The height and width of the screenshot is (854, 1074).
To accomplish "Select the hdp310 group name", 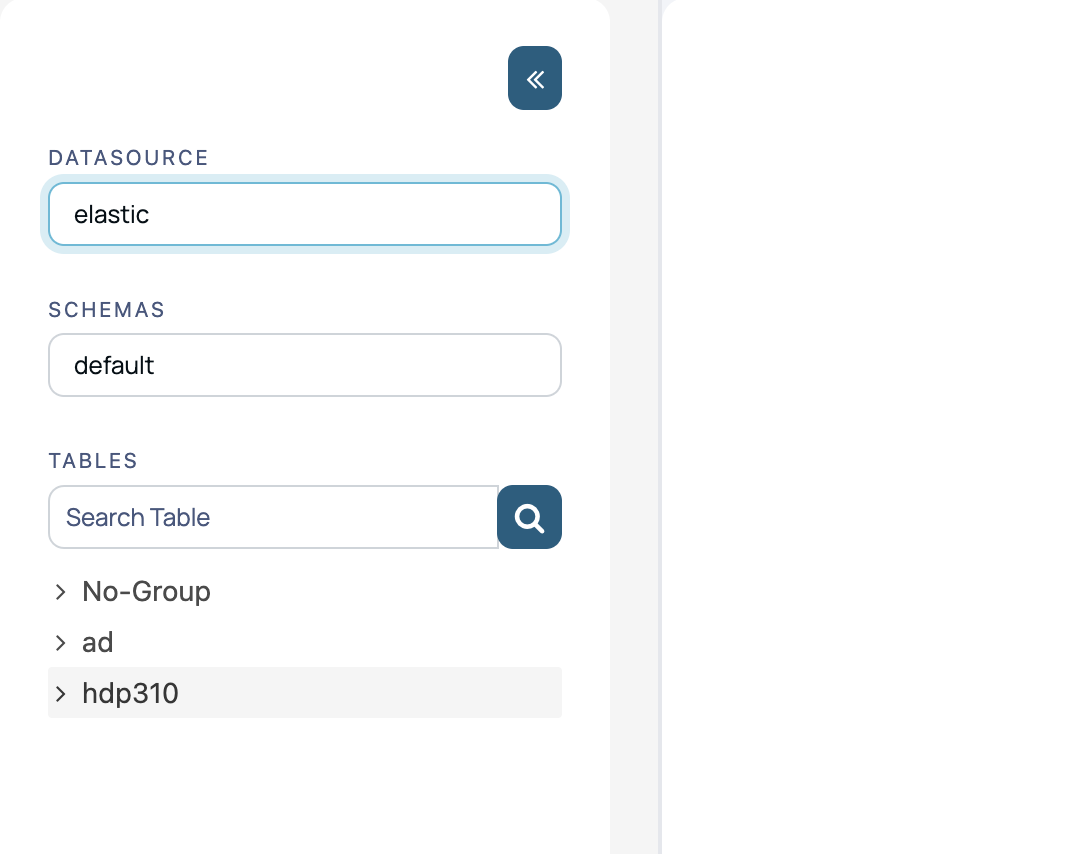I will [130, 694].
